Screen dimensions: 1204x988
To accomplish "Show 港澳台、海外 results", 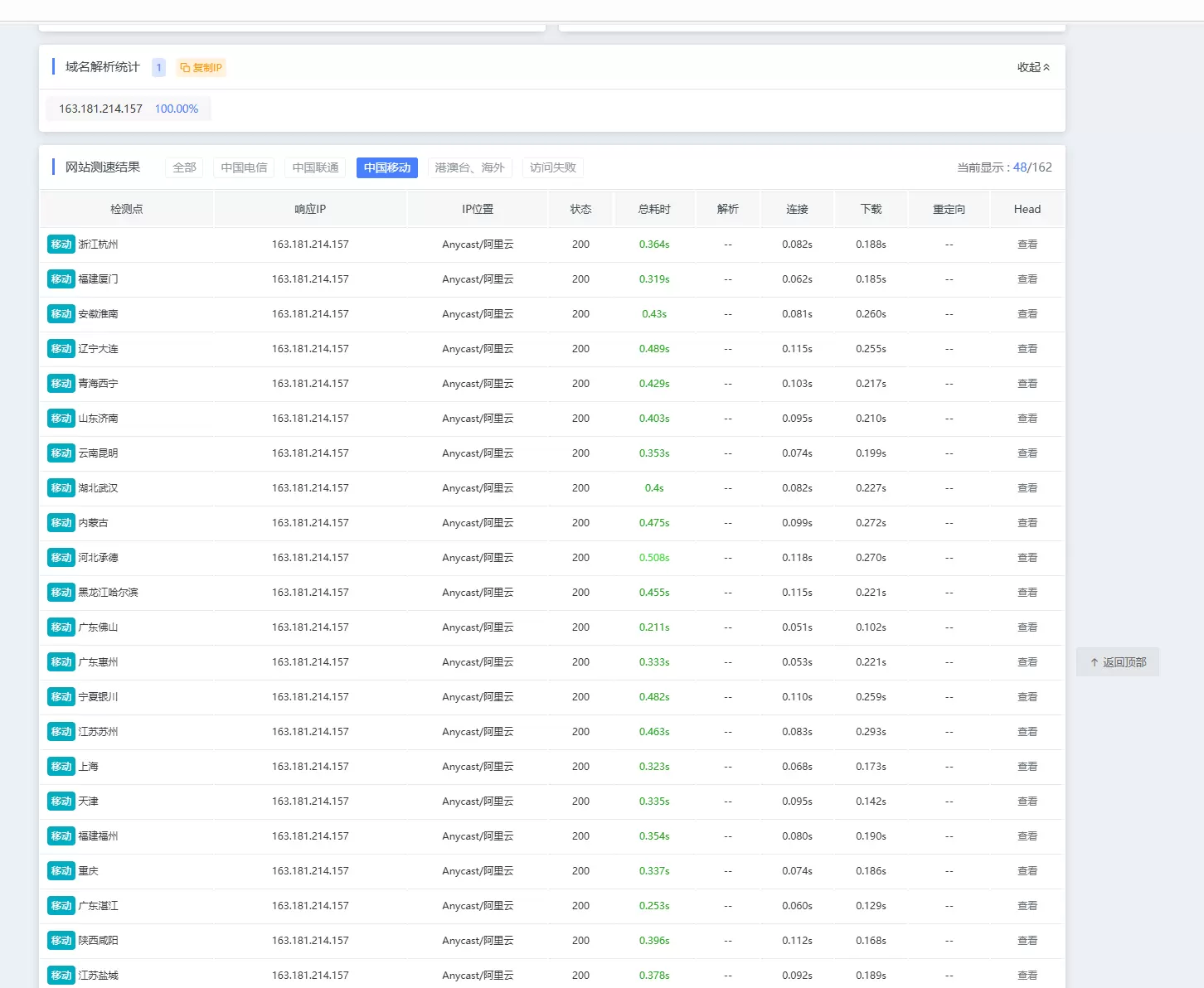I will pyautogui.click(x=469, y=167).
